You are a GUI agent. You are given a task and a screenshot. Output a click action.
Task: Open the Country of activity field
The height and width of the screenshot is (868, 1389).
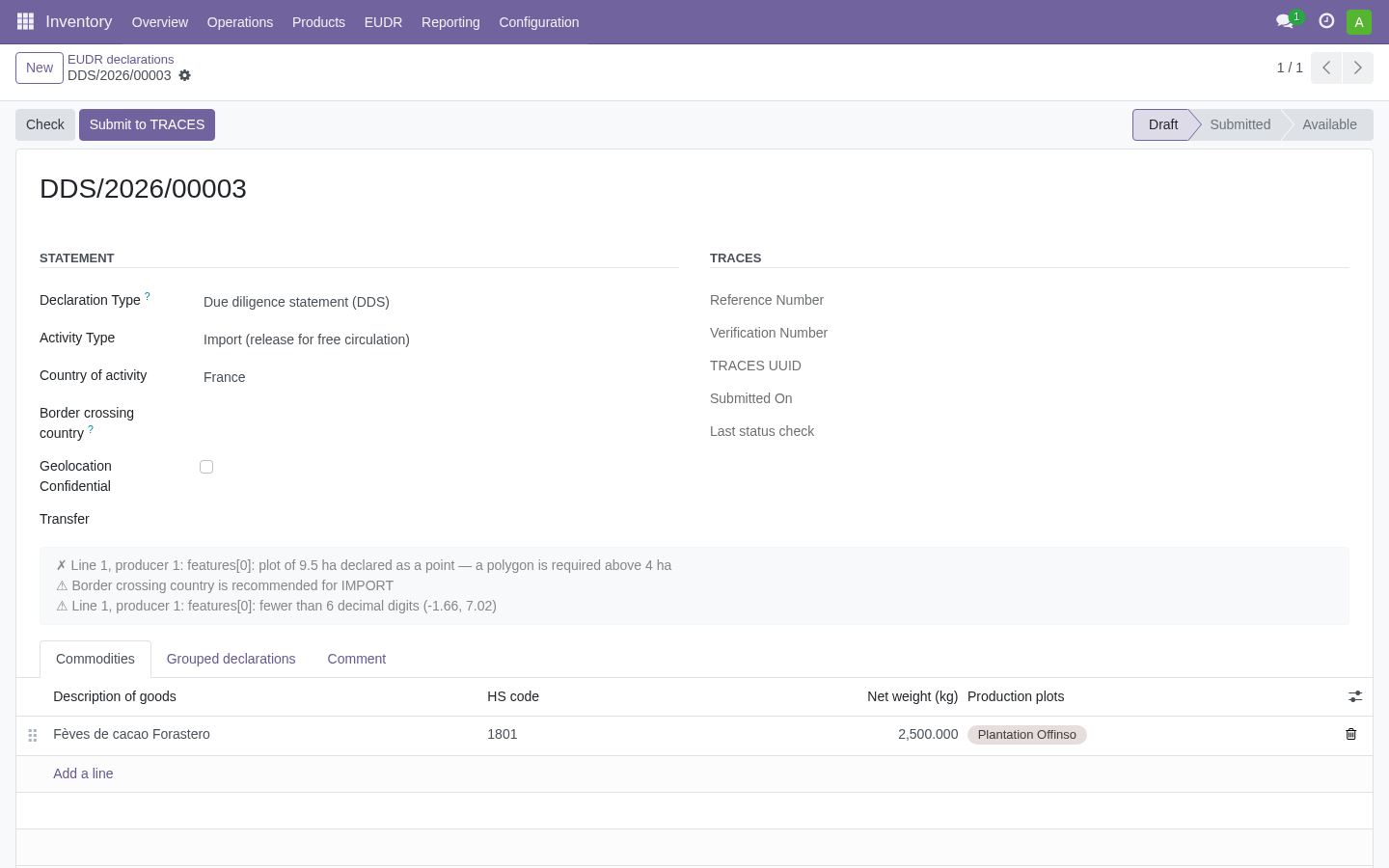(440, 377)
